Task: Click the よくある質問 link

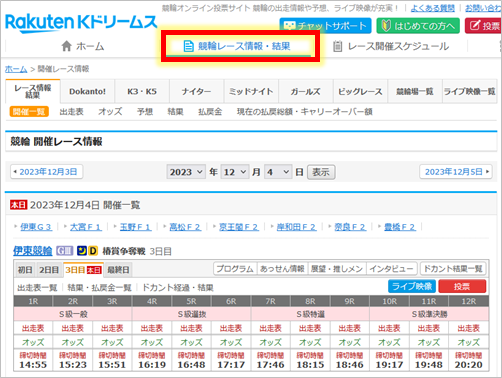Action: coord(433,8)
